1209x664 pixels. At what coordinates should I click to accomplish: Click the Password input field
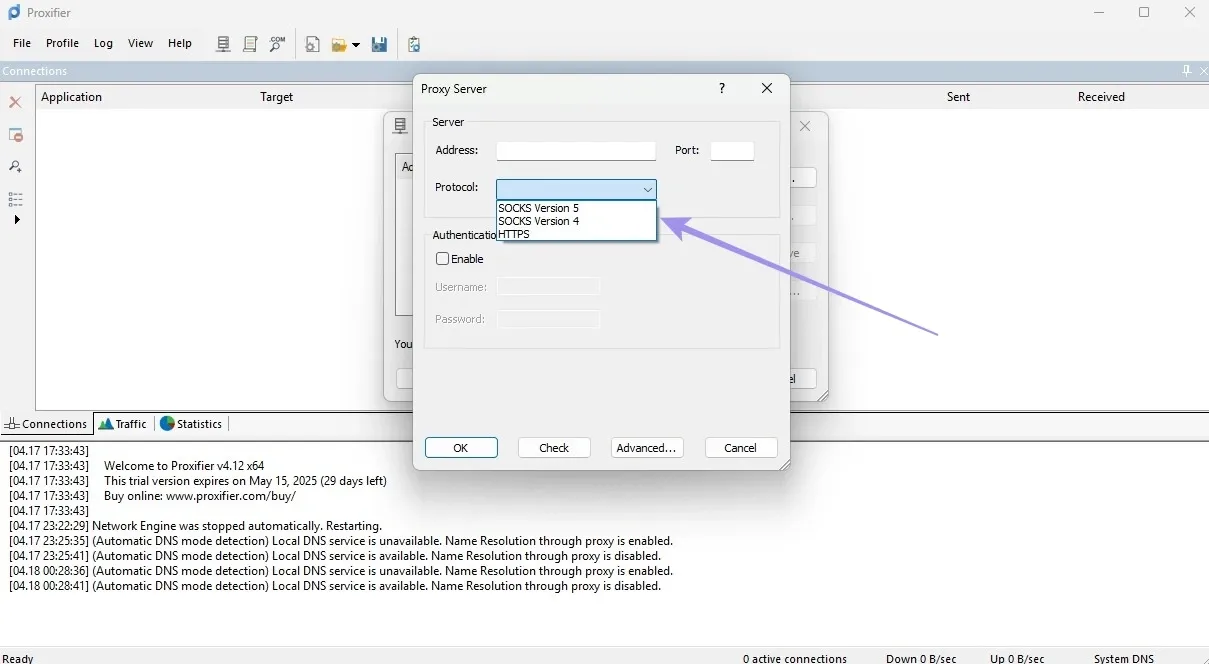548,319
